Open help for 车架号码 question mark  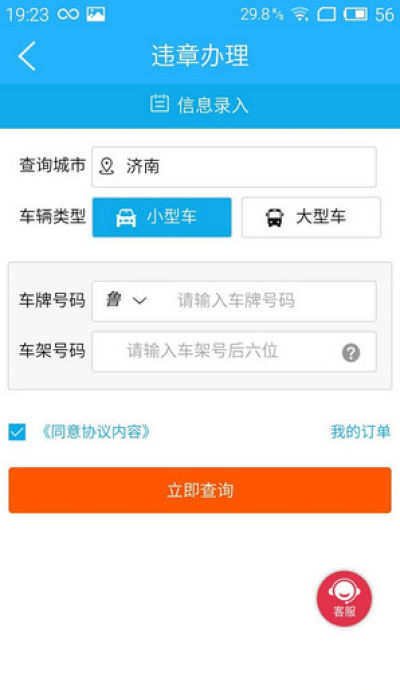pos(351,352)
